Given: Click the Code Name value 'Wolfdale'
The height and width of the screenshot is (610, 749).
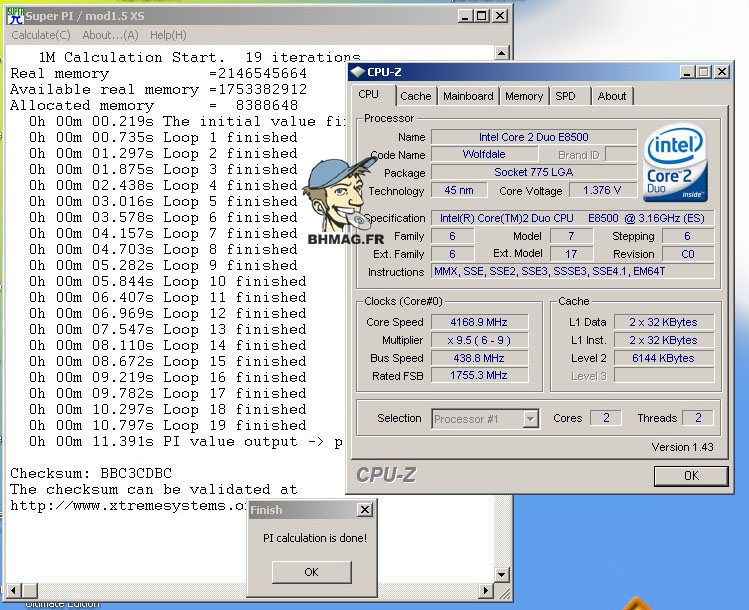Looking at the screenshot, I should [484, 154].
